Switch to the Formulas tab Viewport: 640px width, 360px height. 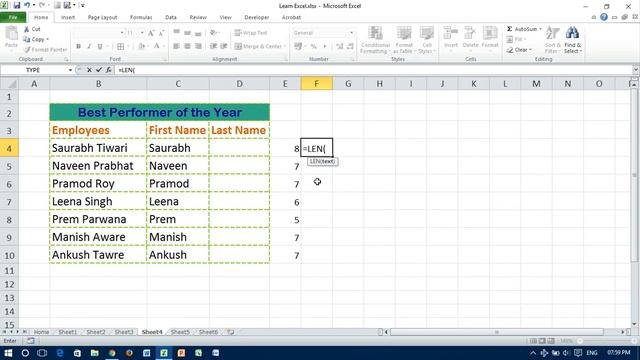[141, 18]
